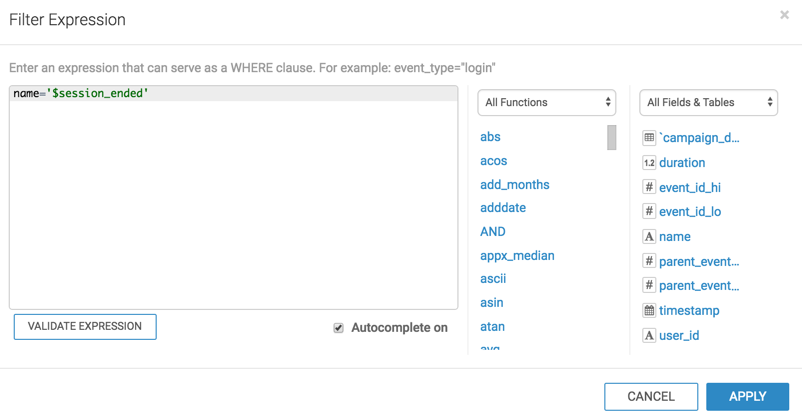Apply the filter expression

747,396
